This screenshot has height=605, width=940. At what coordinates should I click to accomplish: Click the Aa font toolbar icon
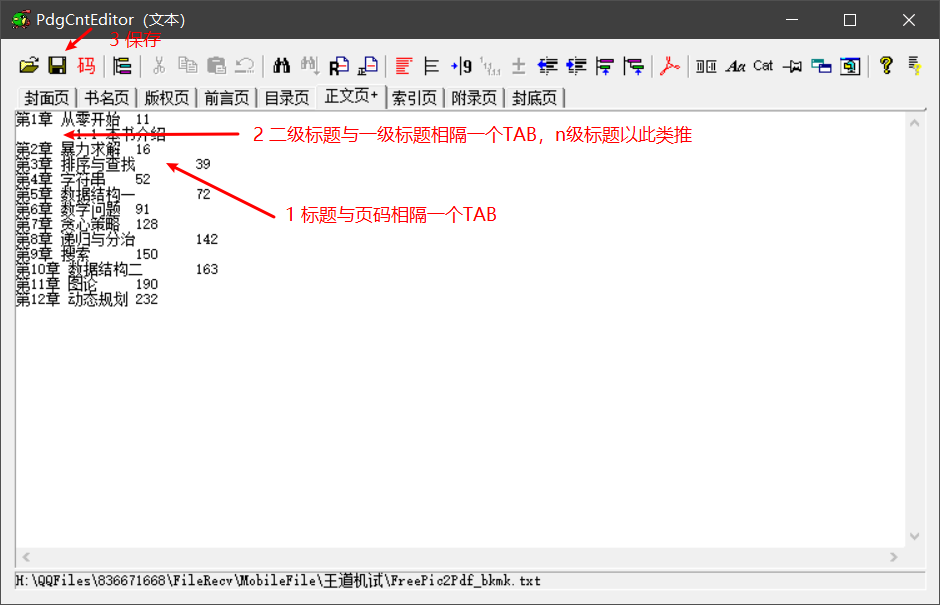point(735,66)
